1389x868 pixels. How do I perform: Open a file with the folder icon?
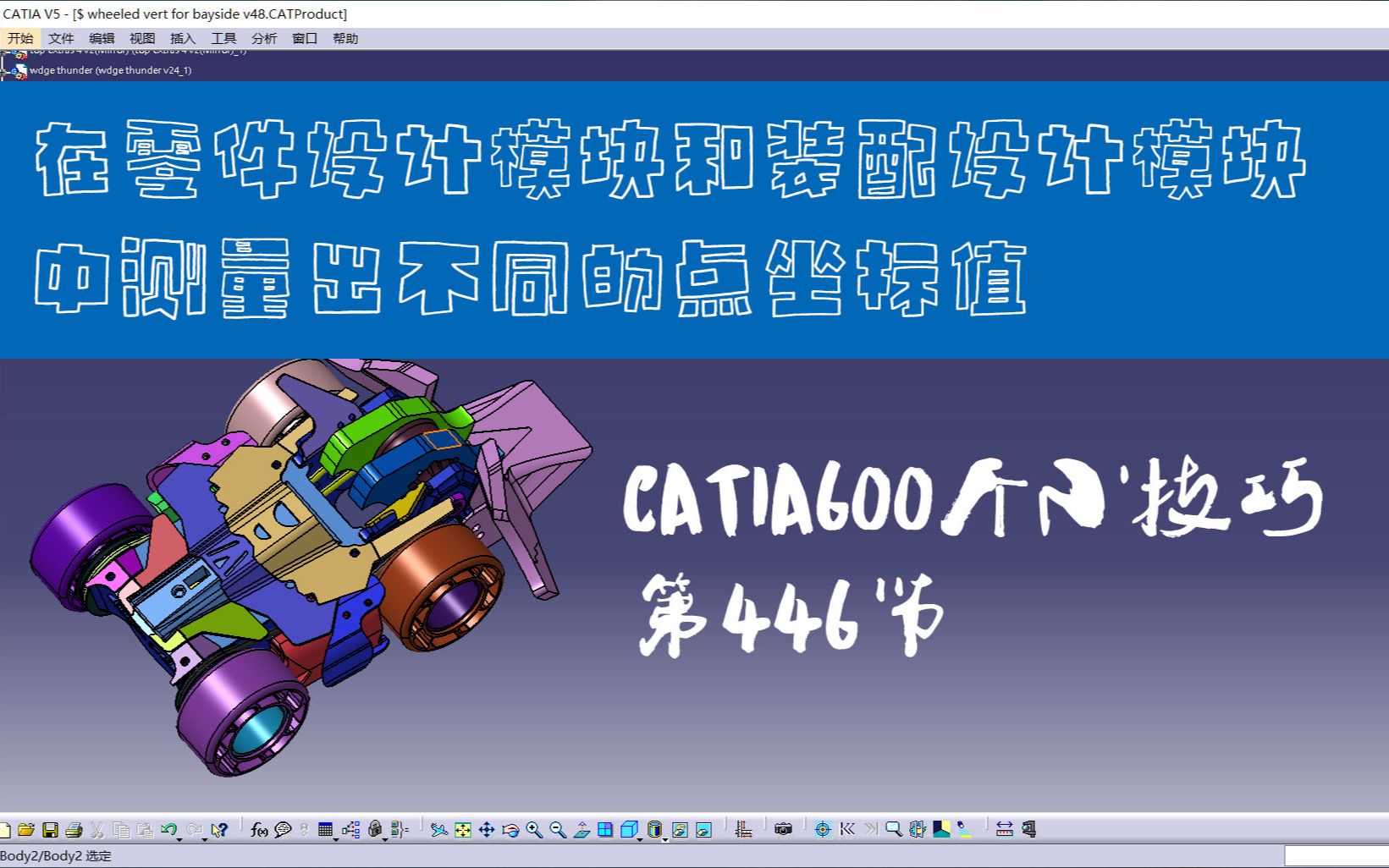(x=26, y=830)
